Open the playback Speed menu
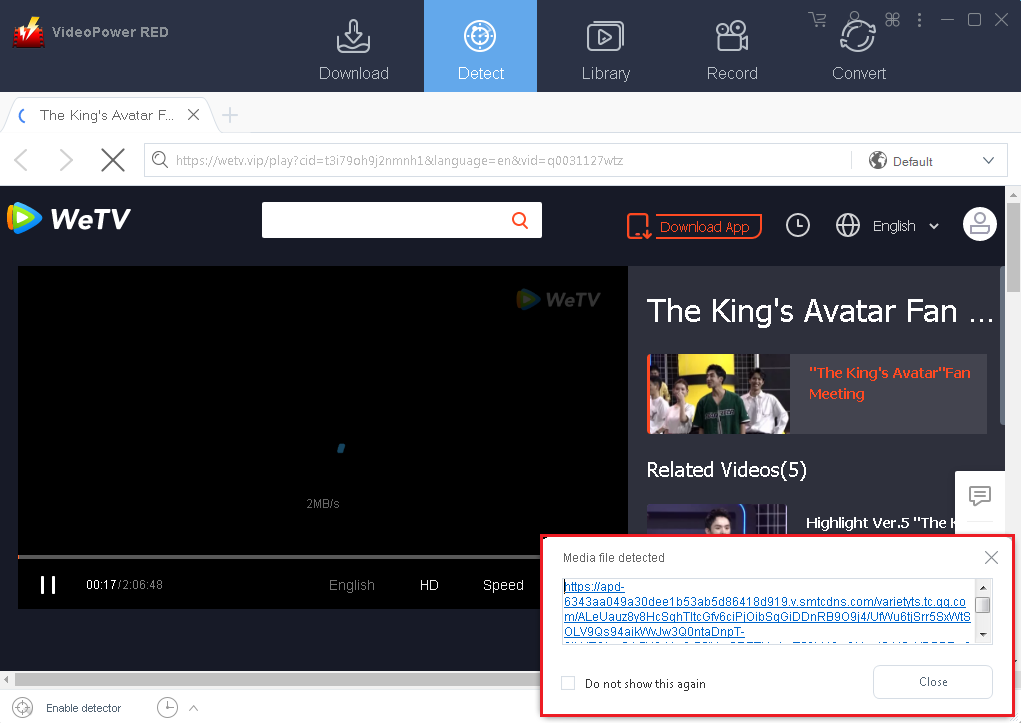Viewport: 1021px width, 723px height. click(x=503, y=585)
